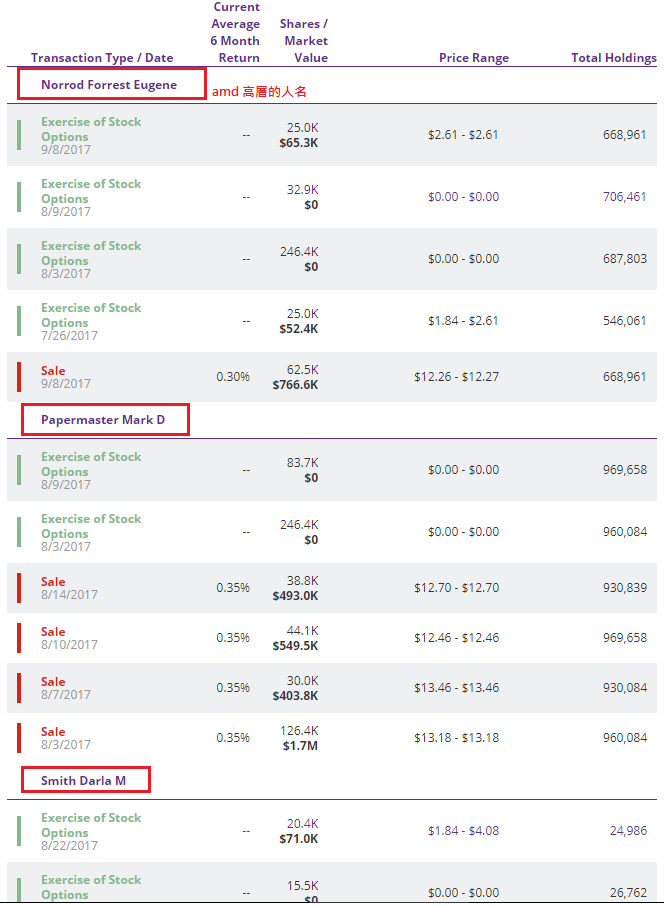Screen dimensions: 664x906
Task: Select the Smith Darla M insider name
Action: 83,780
